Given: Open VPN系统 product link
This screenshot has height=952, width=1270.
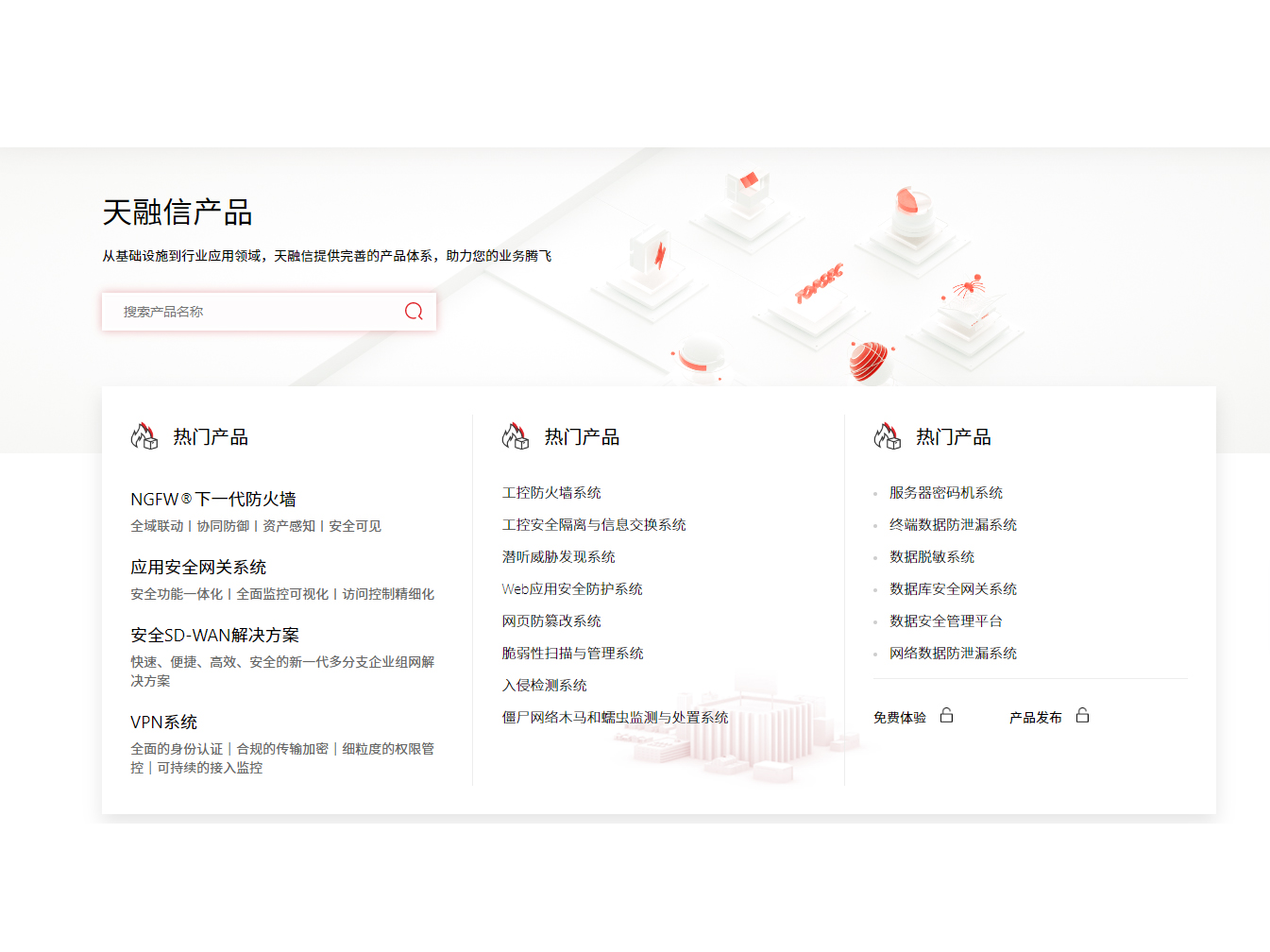Looking at the screenshot, I should [x=163, y=722].
